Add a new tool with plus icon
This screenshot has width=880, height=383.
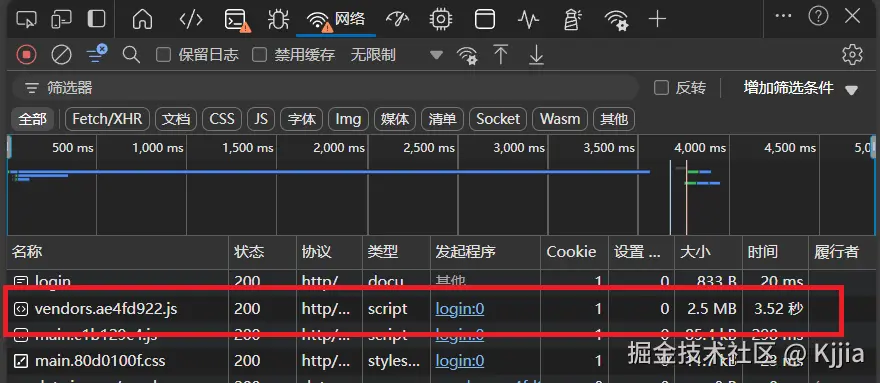[657, 19]
